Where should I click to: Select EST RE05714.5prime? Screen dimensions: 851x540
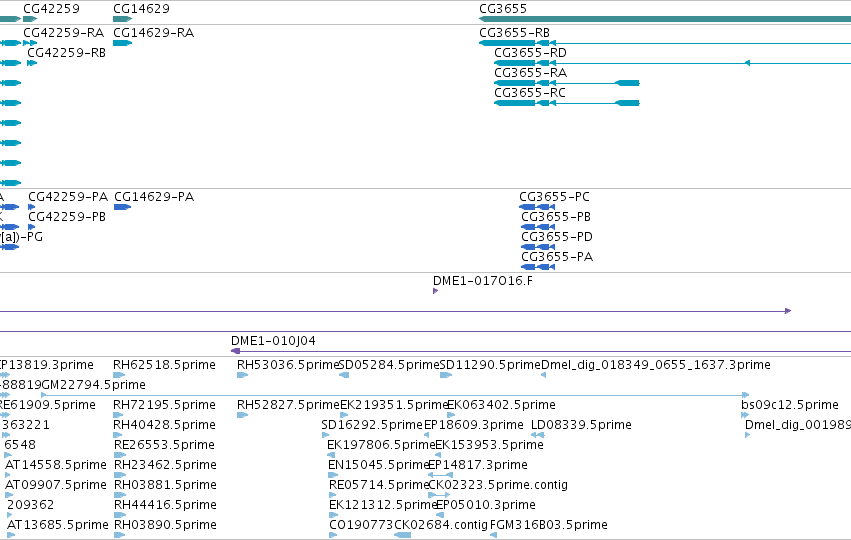coord(379,485)
